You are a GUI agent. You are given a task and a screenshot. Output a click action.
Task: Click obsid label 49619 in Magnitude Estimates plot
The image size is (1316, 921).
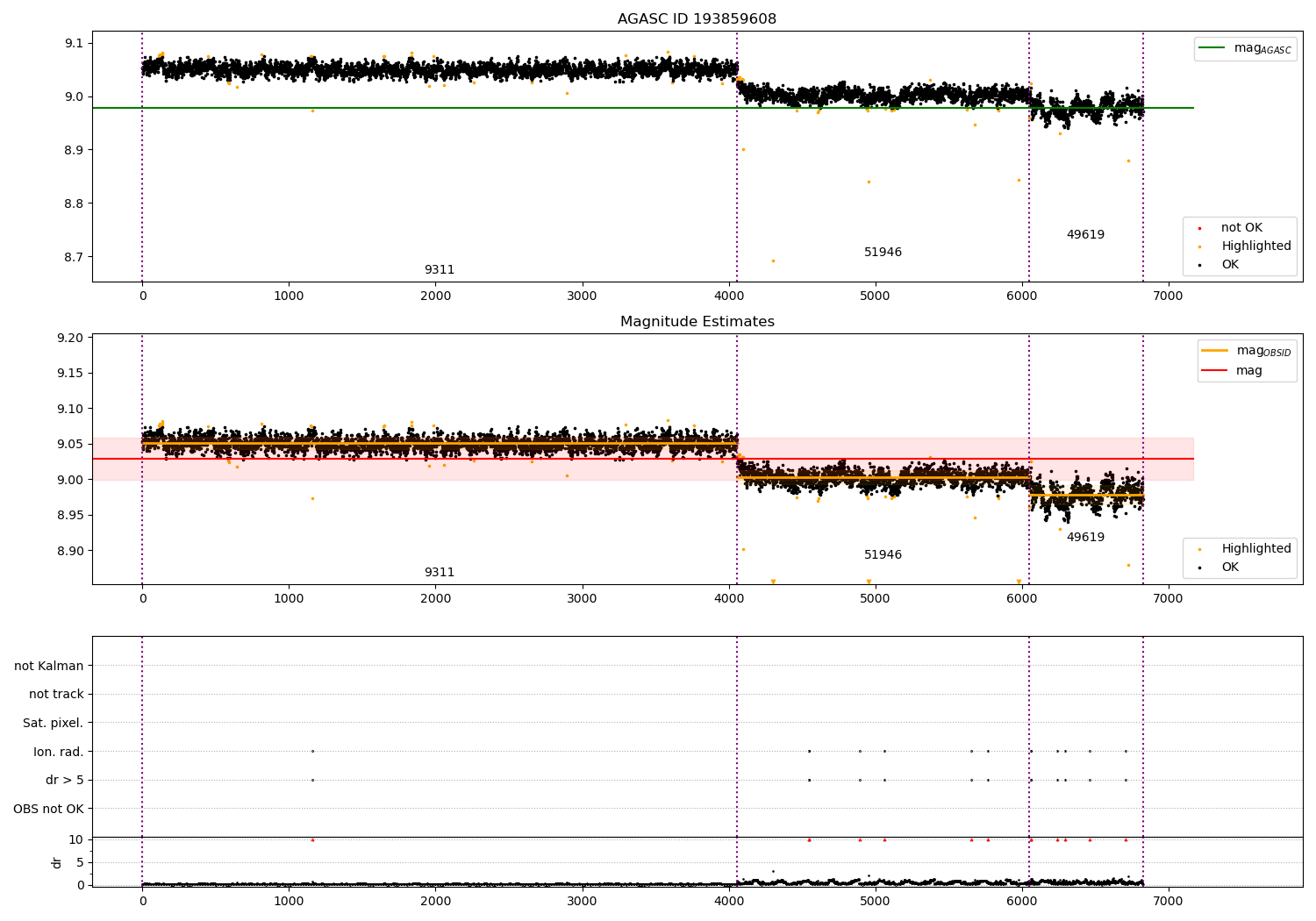tap(1085, 538)
